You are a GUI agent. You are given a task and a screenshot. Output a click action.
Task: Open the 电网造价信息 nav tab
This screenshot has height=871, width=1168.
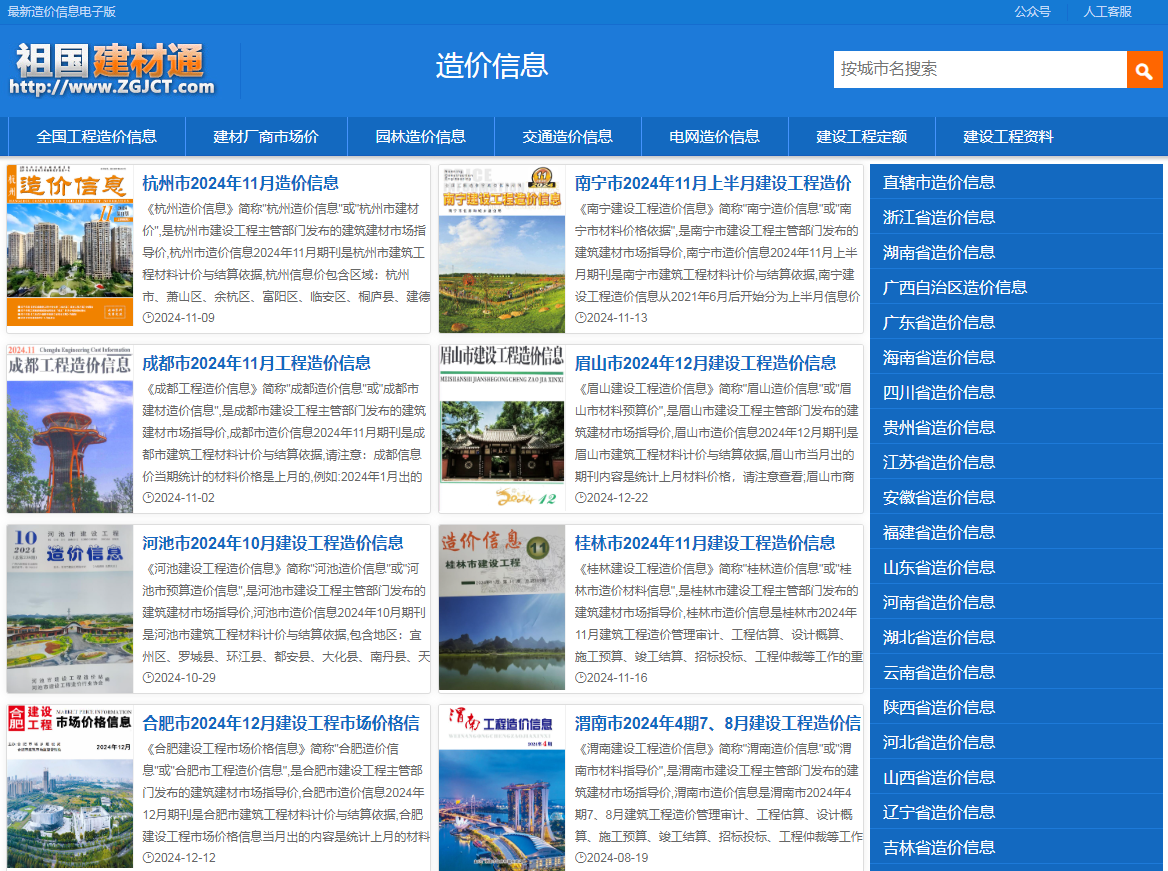[714, 136]
